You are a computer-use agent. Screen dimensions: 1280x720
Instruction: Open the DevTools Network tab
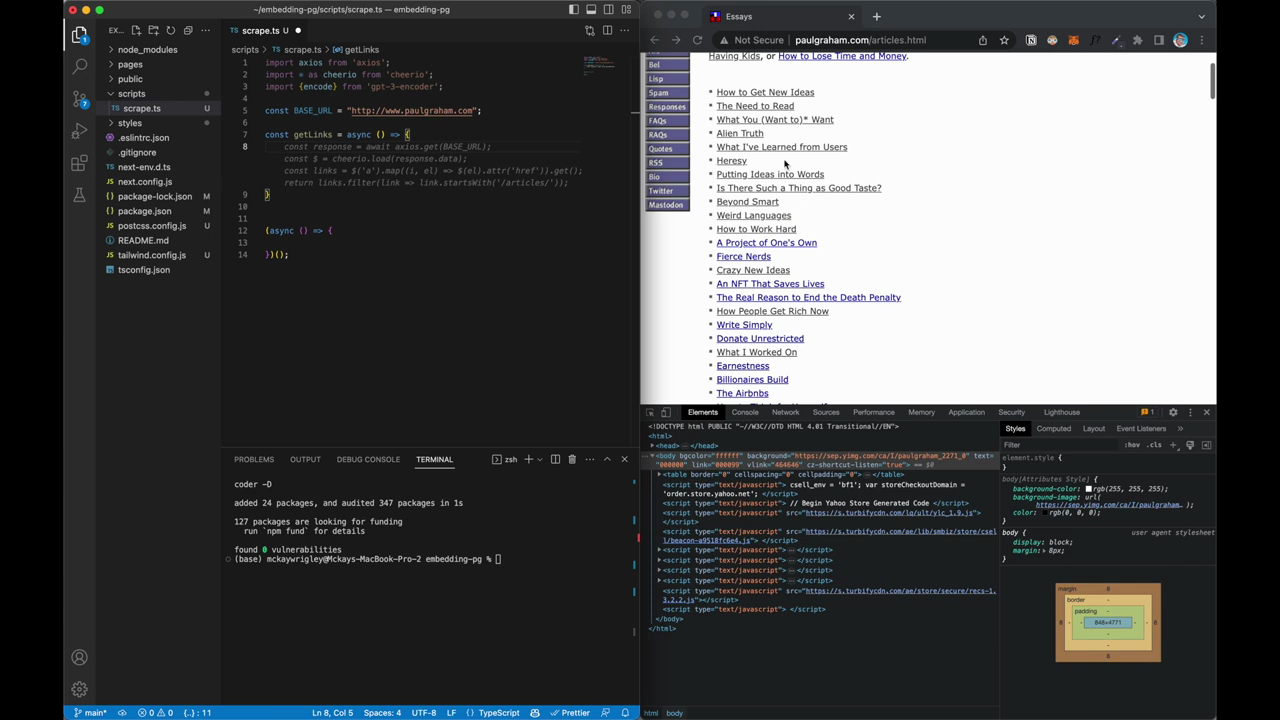click(785, 412)
